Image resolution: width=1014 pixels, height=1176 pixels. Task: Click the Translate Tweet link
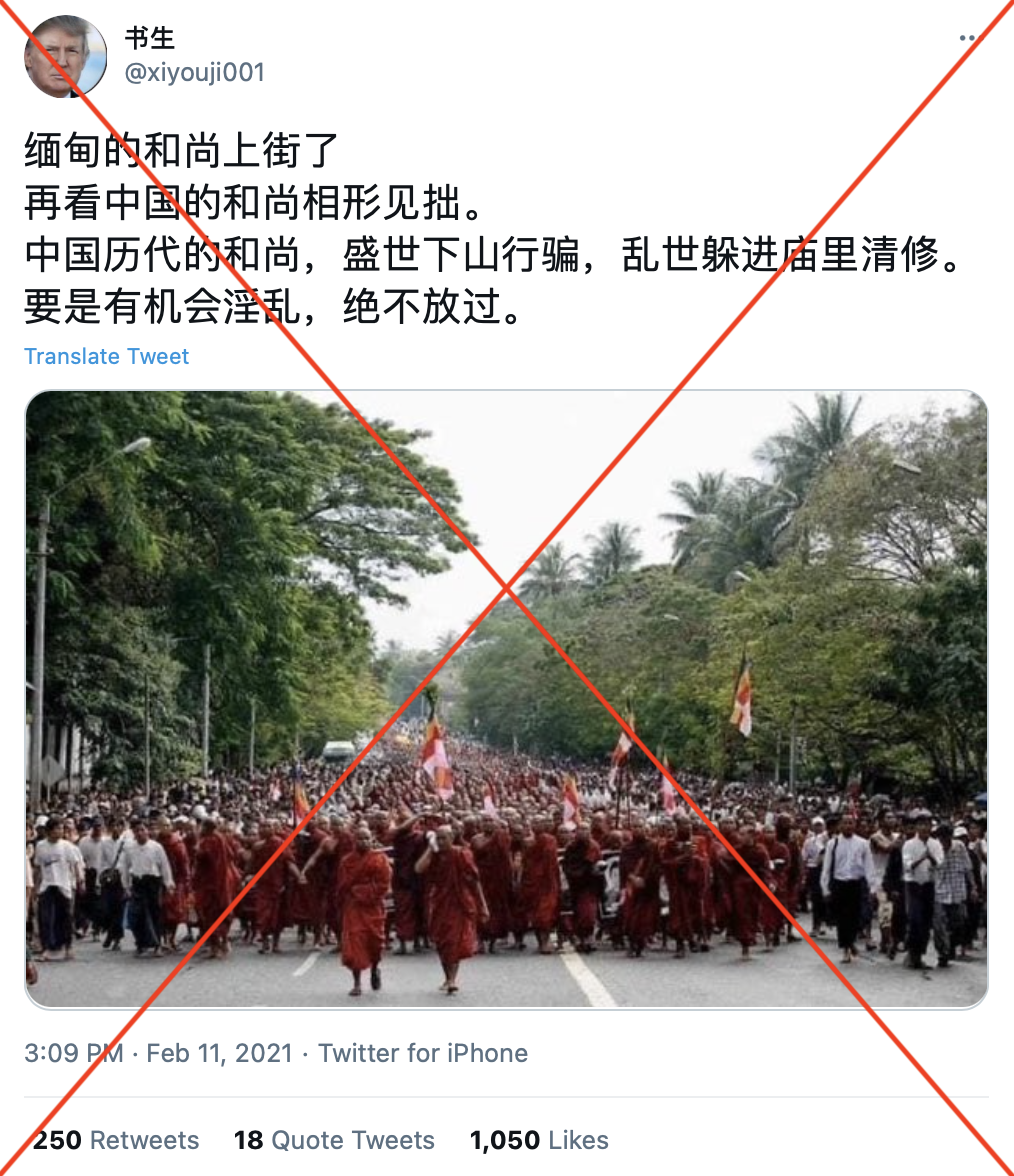pos(106,356)
